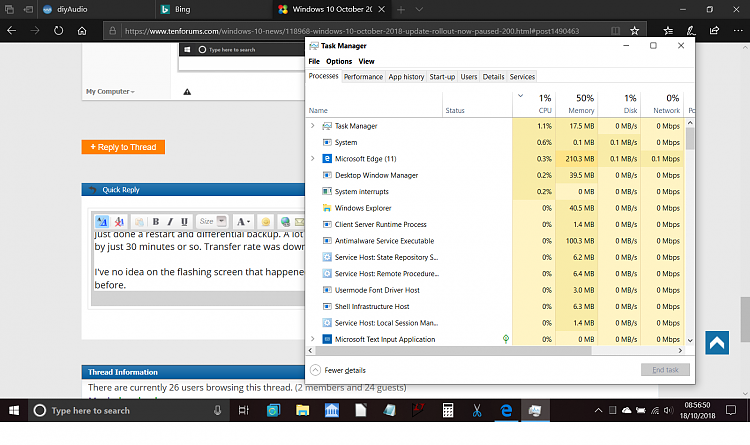The height and width of the screenshot is (445, 750).
Task: Collapse Task Manager with Fewer details
Action: coord(338,370)
